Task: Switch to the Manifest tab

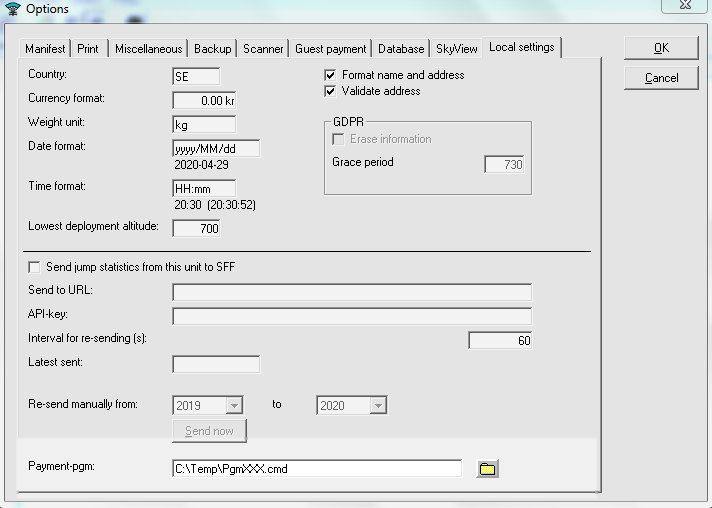Action: pos(45,48)
